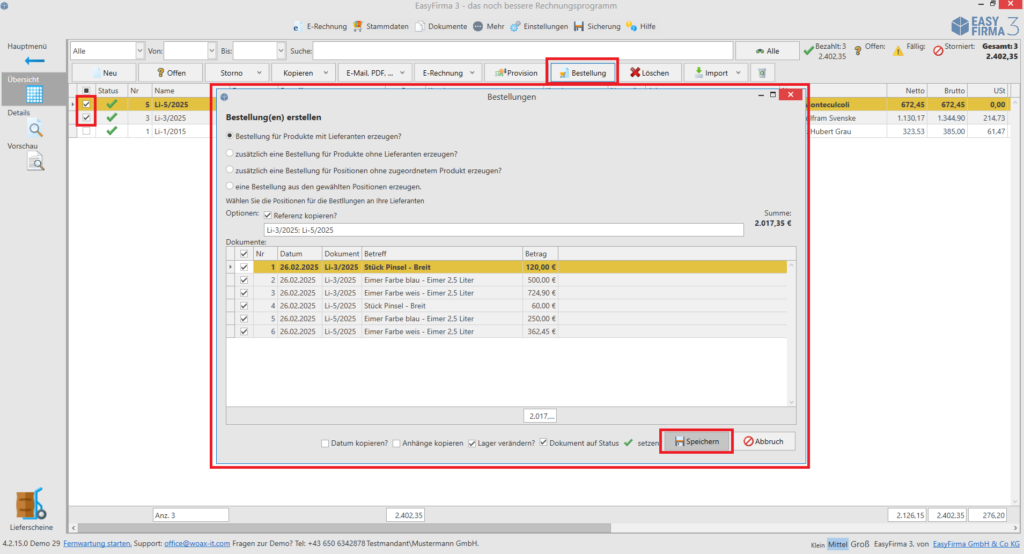Image resolution: width=1024 pixels, height=554 pixels.
Task: Click the trash icon after Import
Action: point(762,73)
